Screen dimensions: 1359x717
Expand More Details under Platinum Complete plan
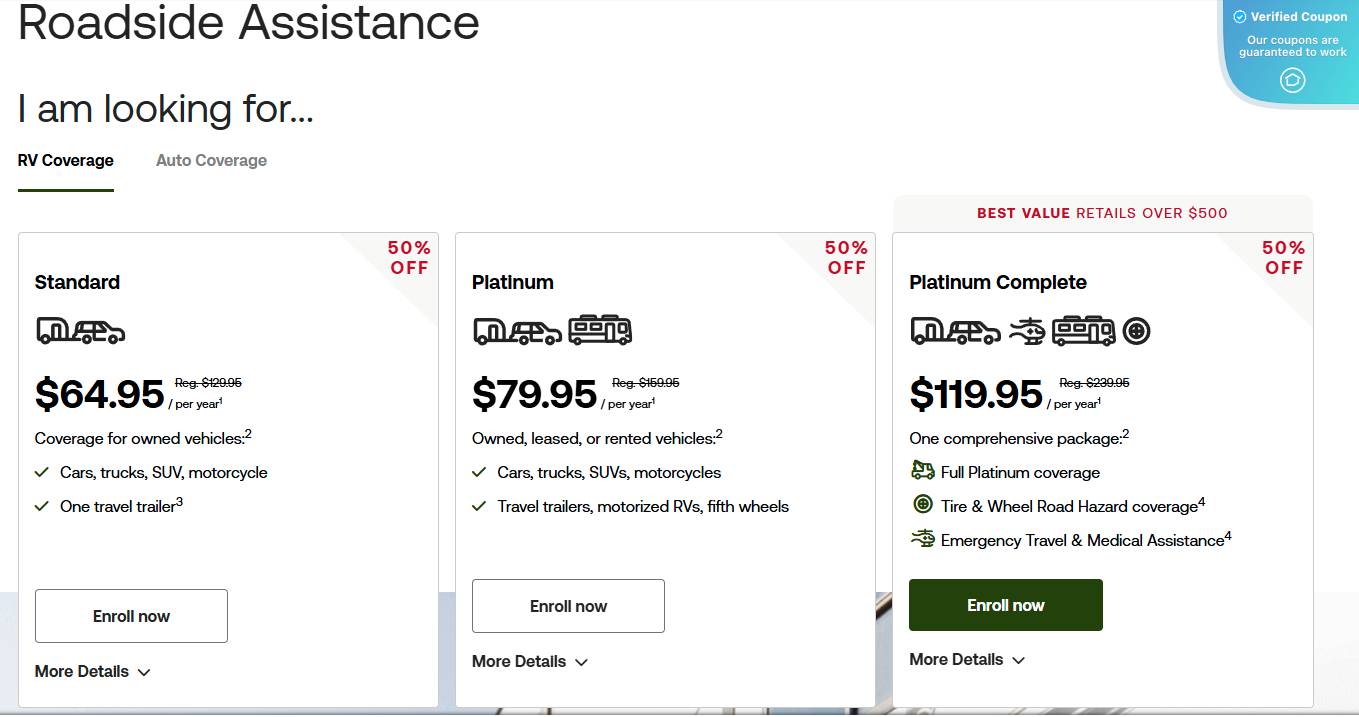967,660
